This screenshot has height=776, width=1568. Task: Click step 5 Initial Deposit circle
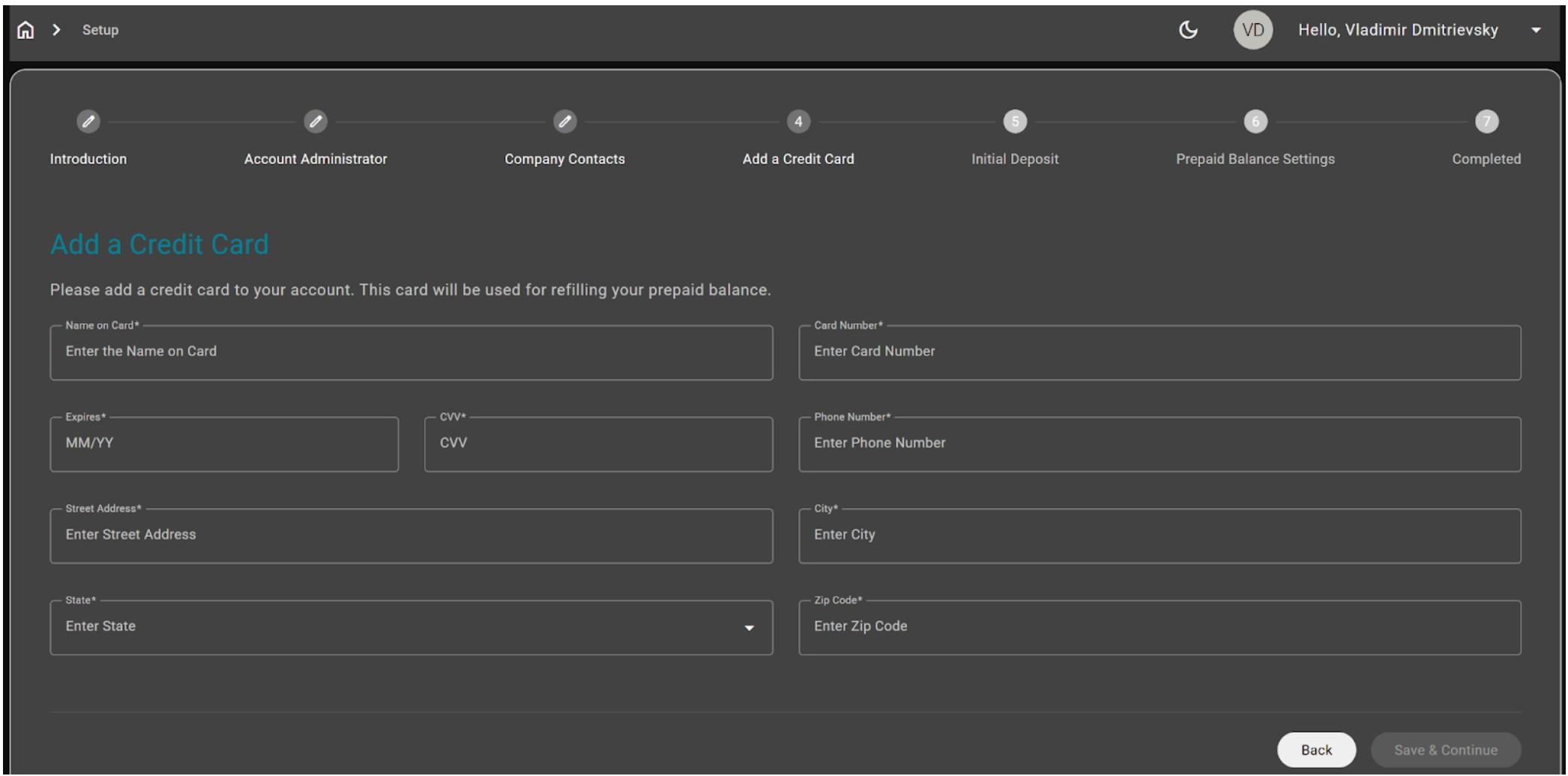1015,121
